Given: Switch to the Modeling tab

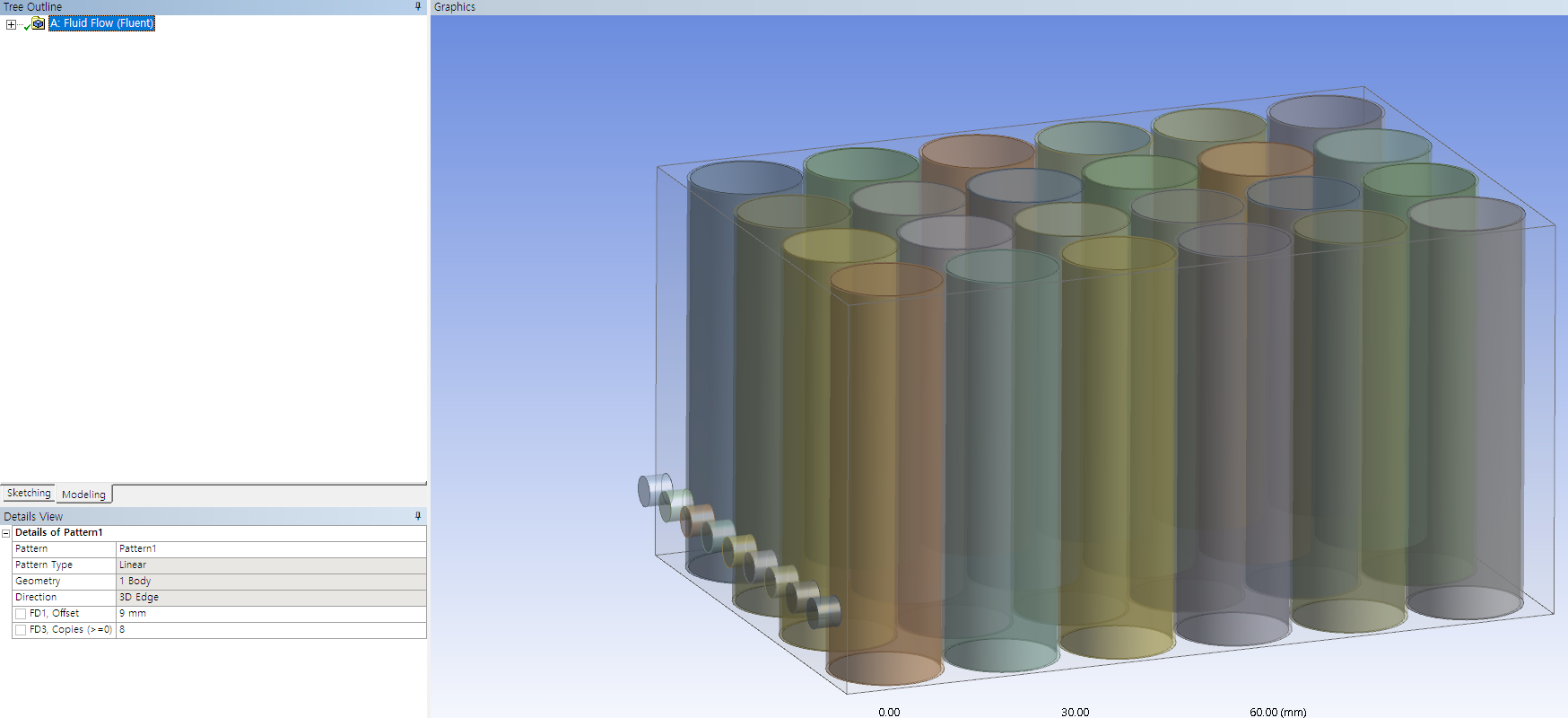Looking at the screenshot, I should [x=83, y=495].
